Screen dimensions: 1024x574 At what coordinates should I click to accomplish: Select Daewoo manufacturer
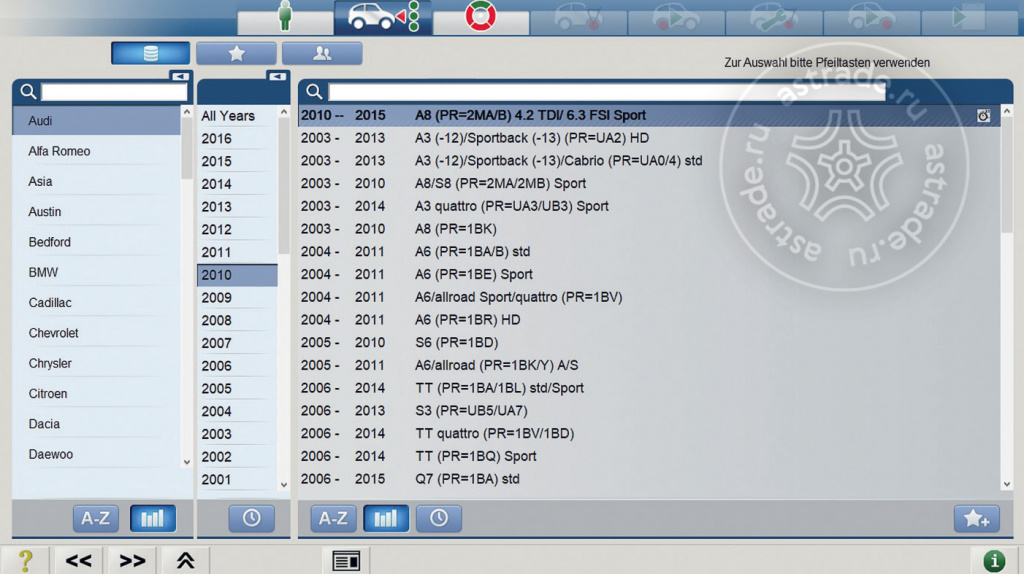[x=96, y=454]
